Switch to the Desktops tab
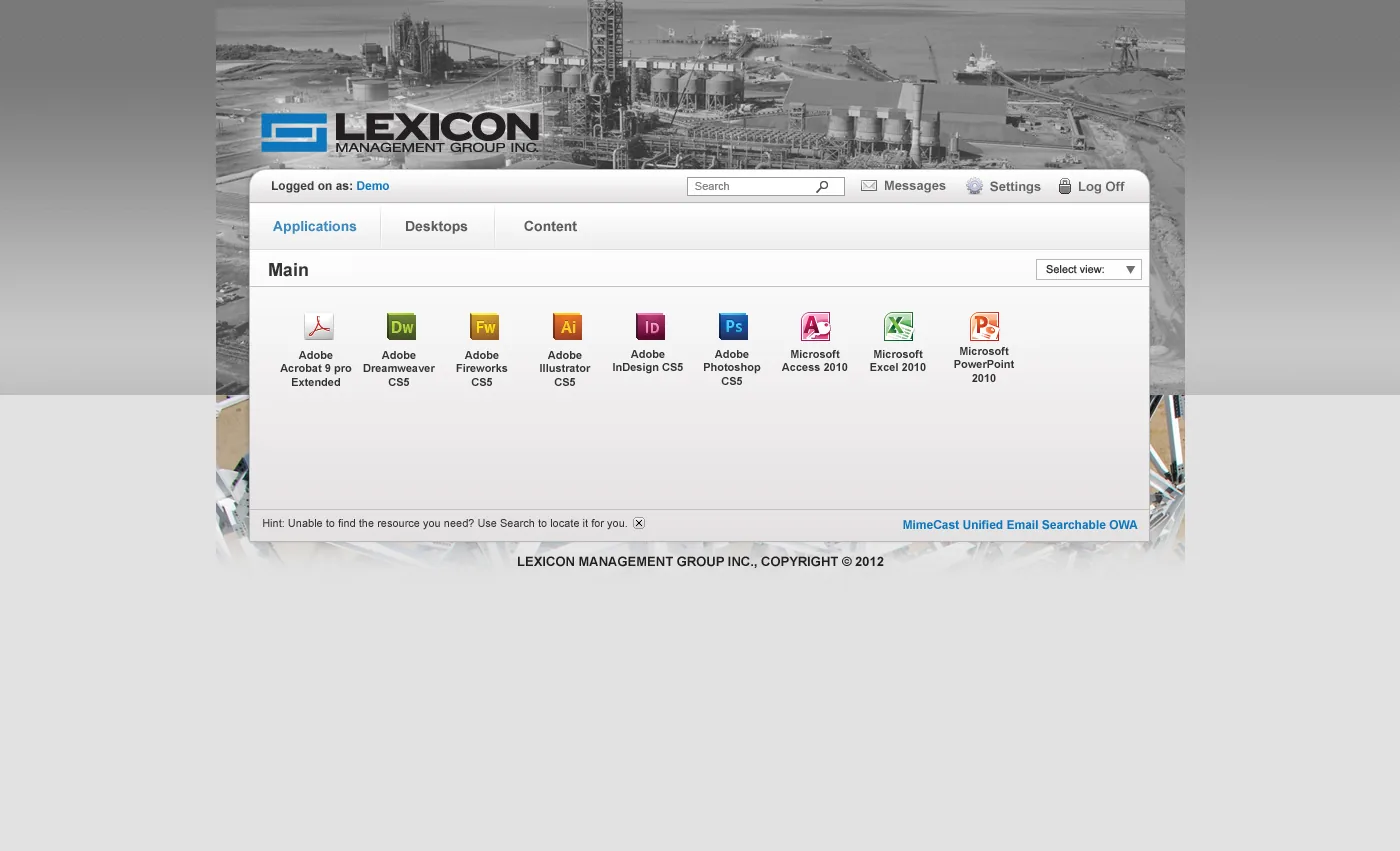 pyautogui.click(x=436, y=226)
